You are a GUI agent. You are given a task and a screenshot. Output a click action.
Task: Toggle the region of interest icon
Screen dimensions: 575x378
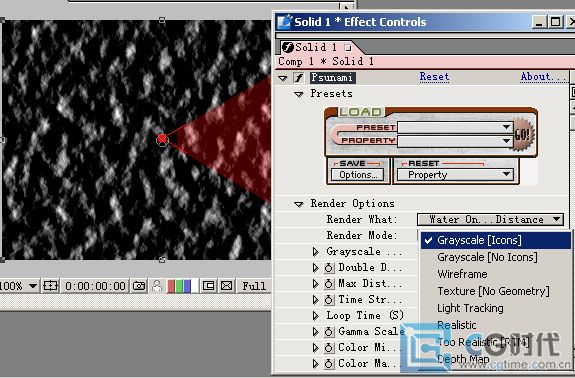(x=209, y=286)
